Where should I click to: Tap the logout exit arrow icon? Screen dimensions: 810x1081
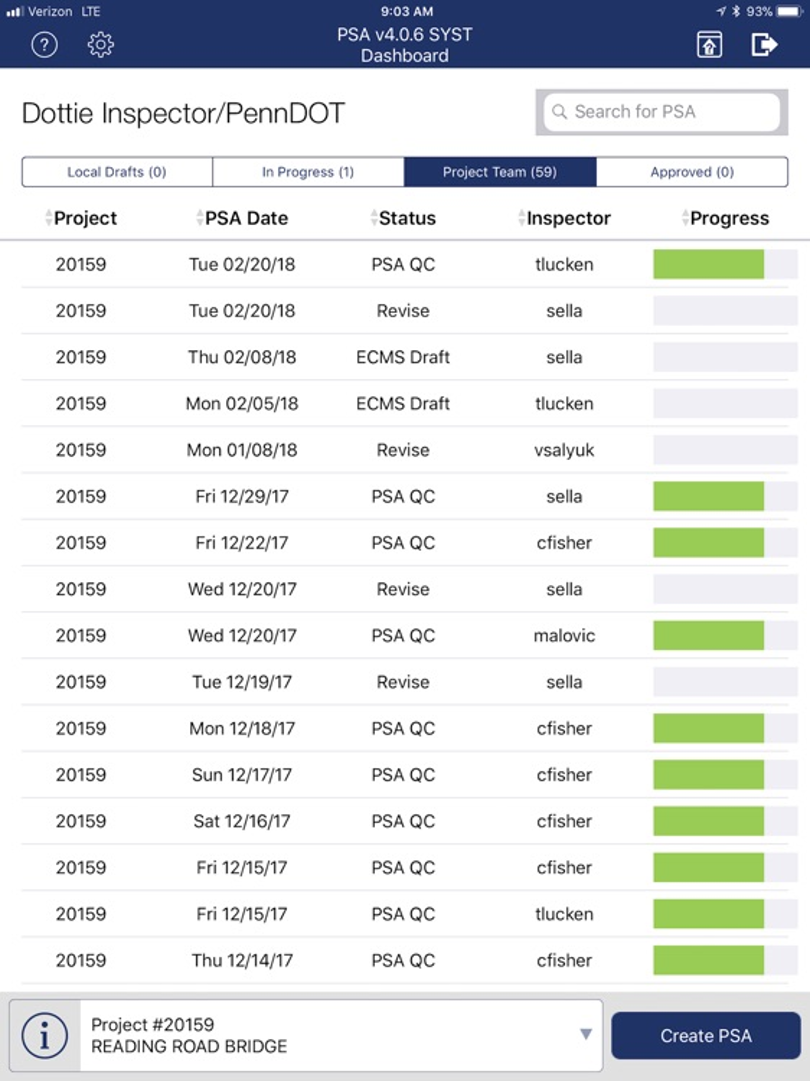(x=764, y=46)
